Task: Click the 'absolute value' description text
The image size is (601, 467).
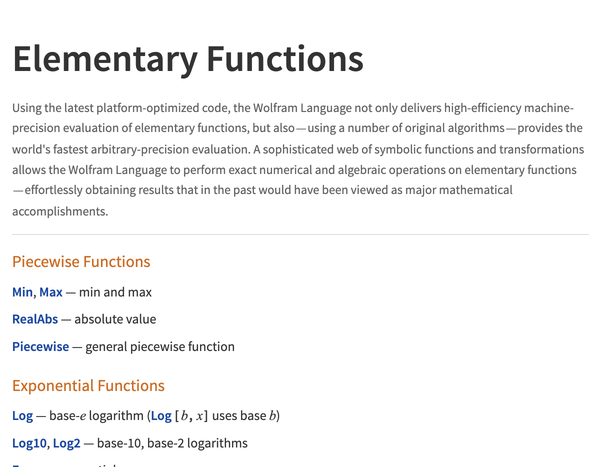Action: pyautogui.click(x=115, y=320)
